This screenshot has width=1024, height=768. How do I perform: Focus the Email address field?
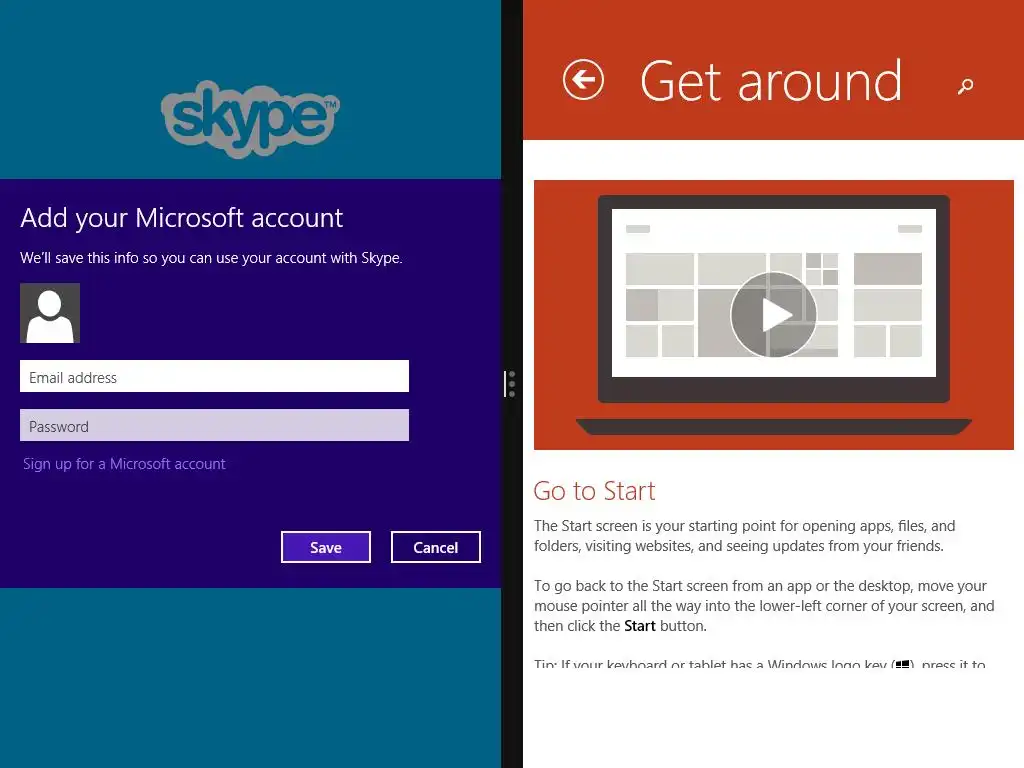[214, 376]
